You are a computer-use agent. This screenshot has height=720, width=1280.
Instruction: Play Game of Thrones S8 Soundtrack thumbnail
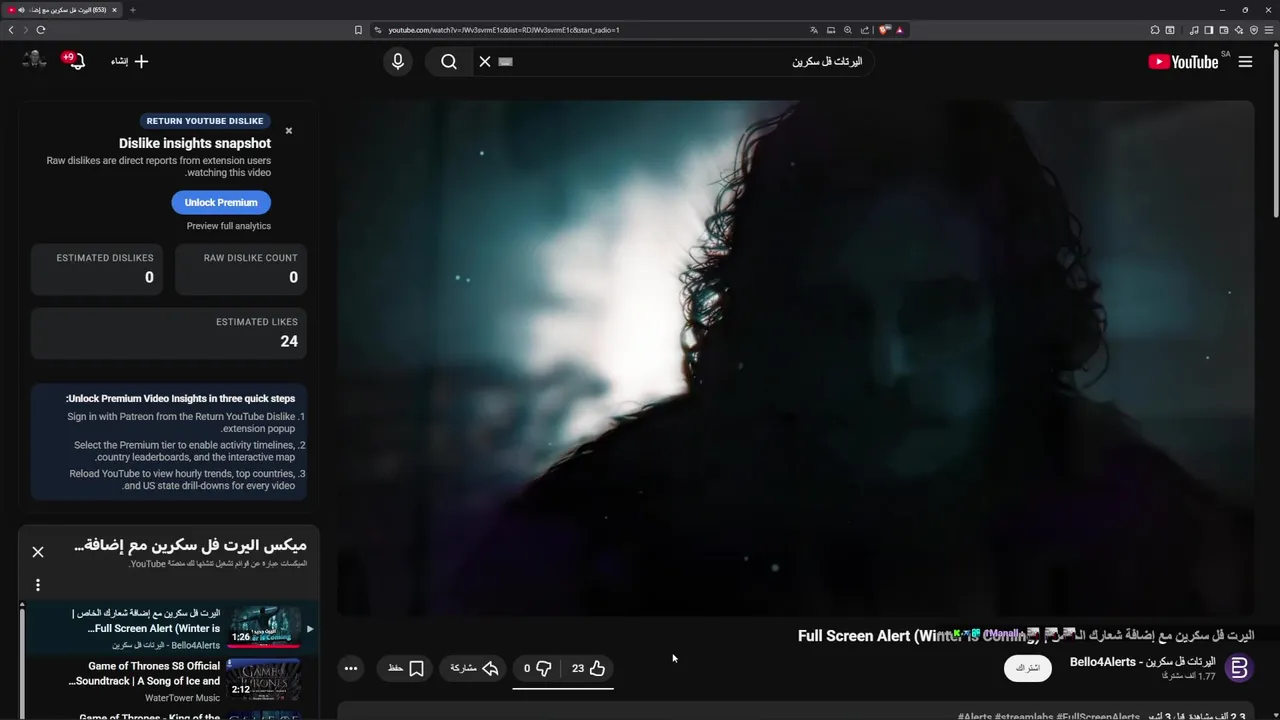click(263, 680)
